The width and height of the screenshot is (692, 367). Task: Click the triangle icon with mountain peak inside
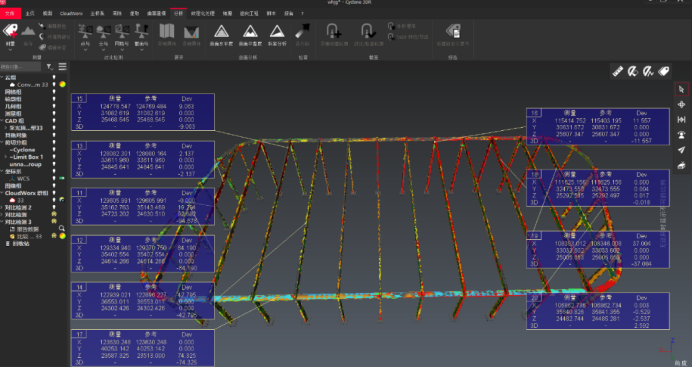pos(250,32)
